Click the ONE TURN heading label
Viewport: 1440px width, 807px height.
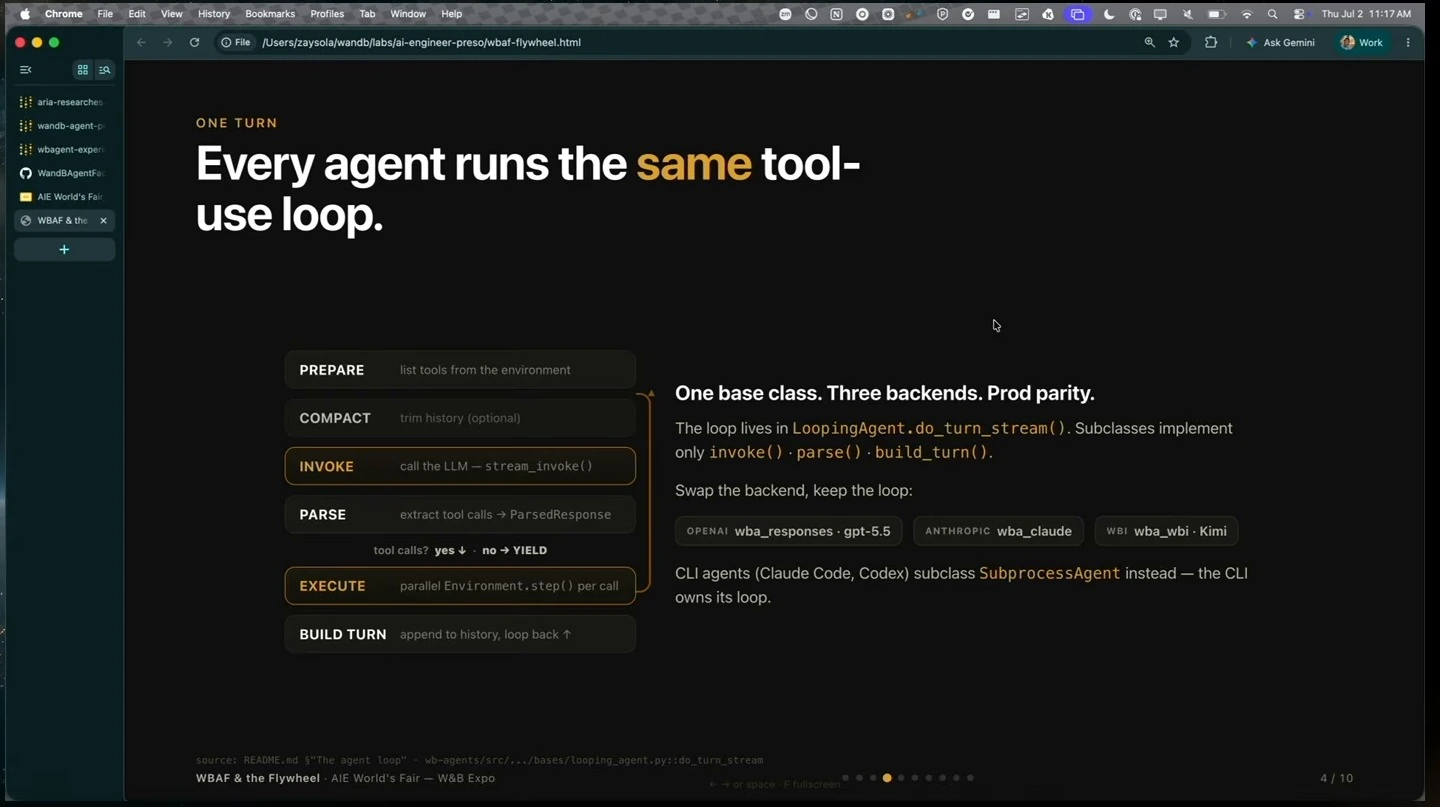pyautogui.click(x=237, y=123)
